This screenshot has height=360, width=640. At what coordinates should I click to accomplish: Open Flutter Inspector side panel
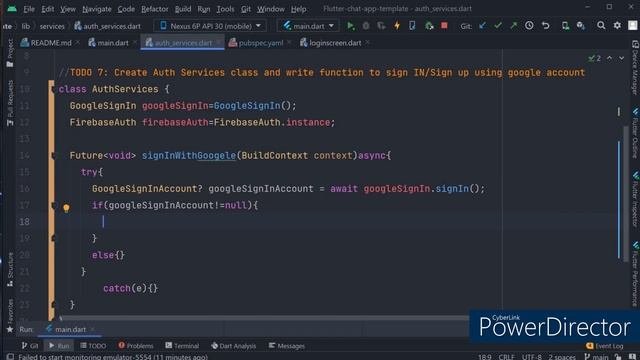tap(635, 199)
